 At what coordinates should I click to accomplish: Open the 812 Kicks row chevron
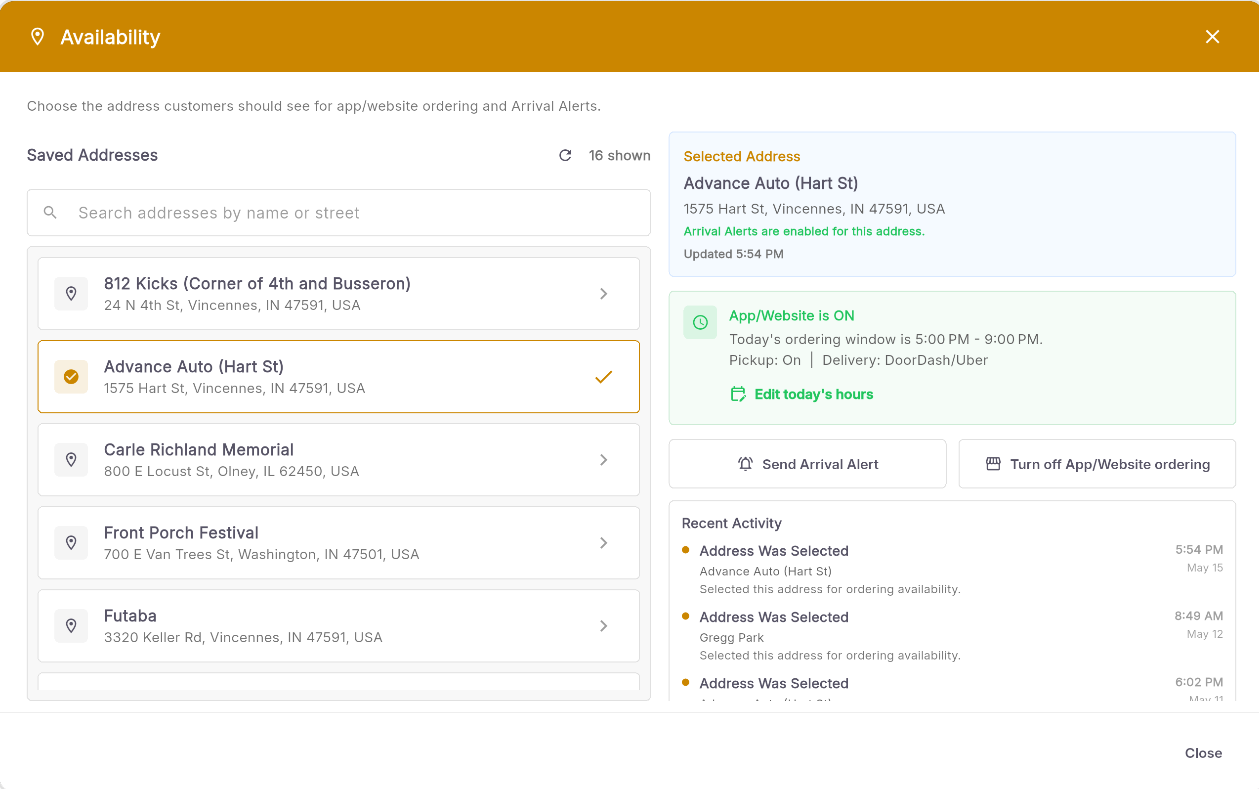[603, 294]
